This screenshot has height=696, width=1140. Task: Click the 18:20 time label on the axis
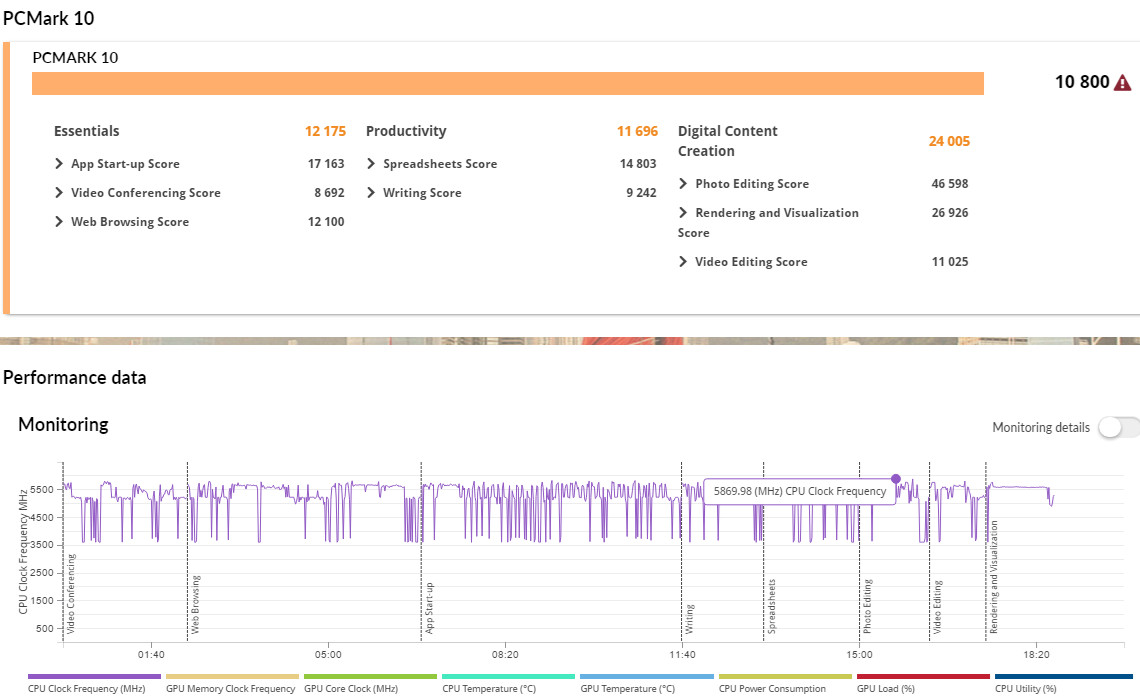[x=1036, y=655]
